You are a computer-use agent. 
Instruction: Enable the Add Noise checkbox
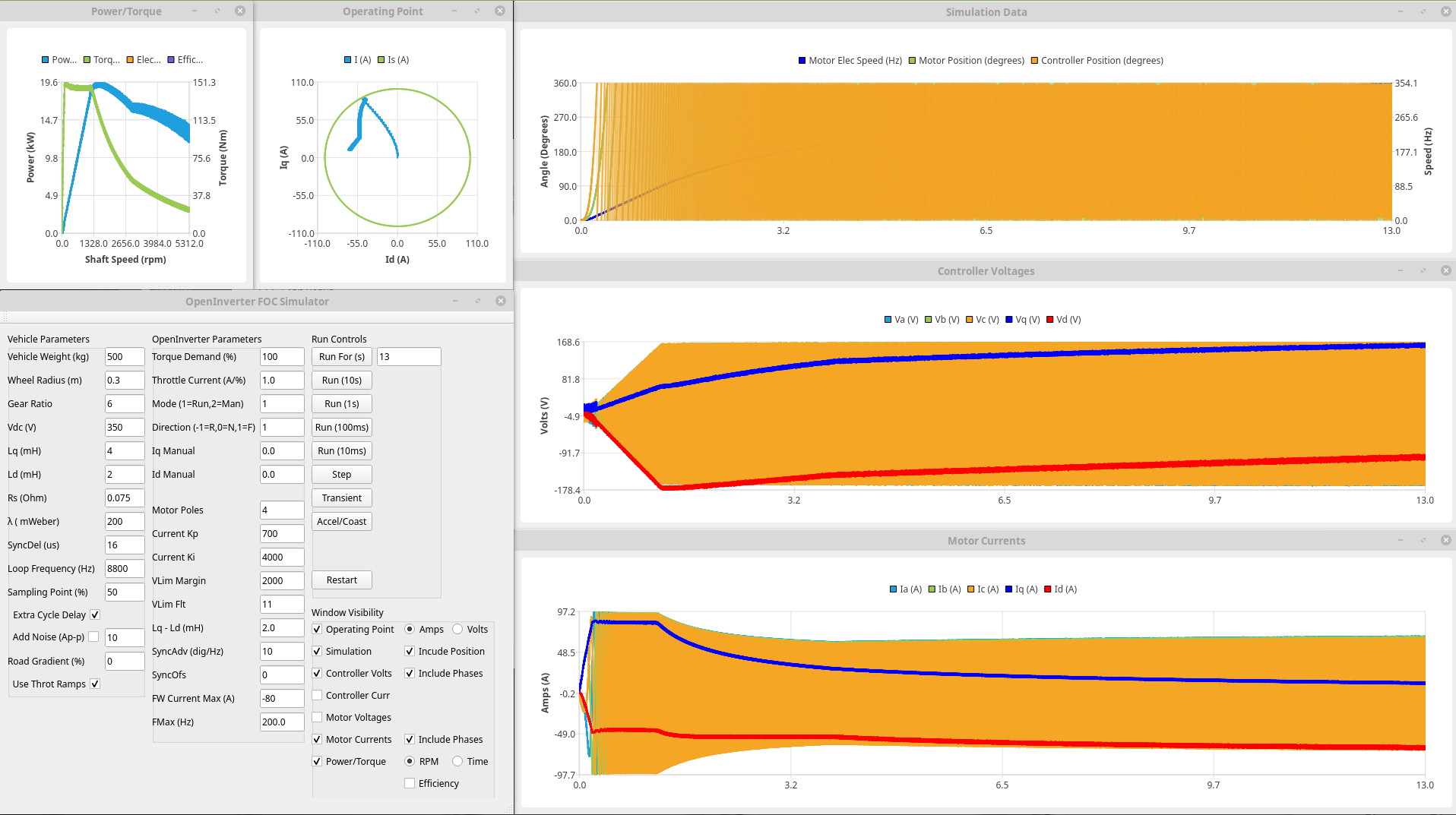click(93, 637)
